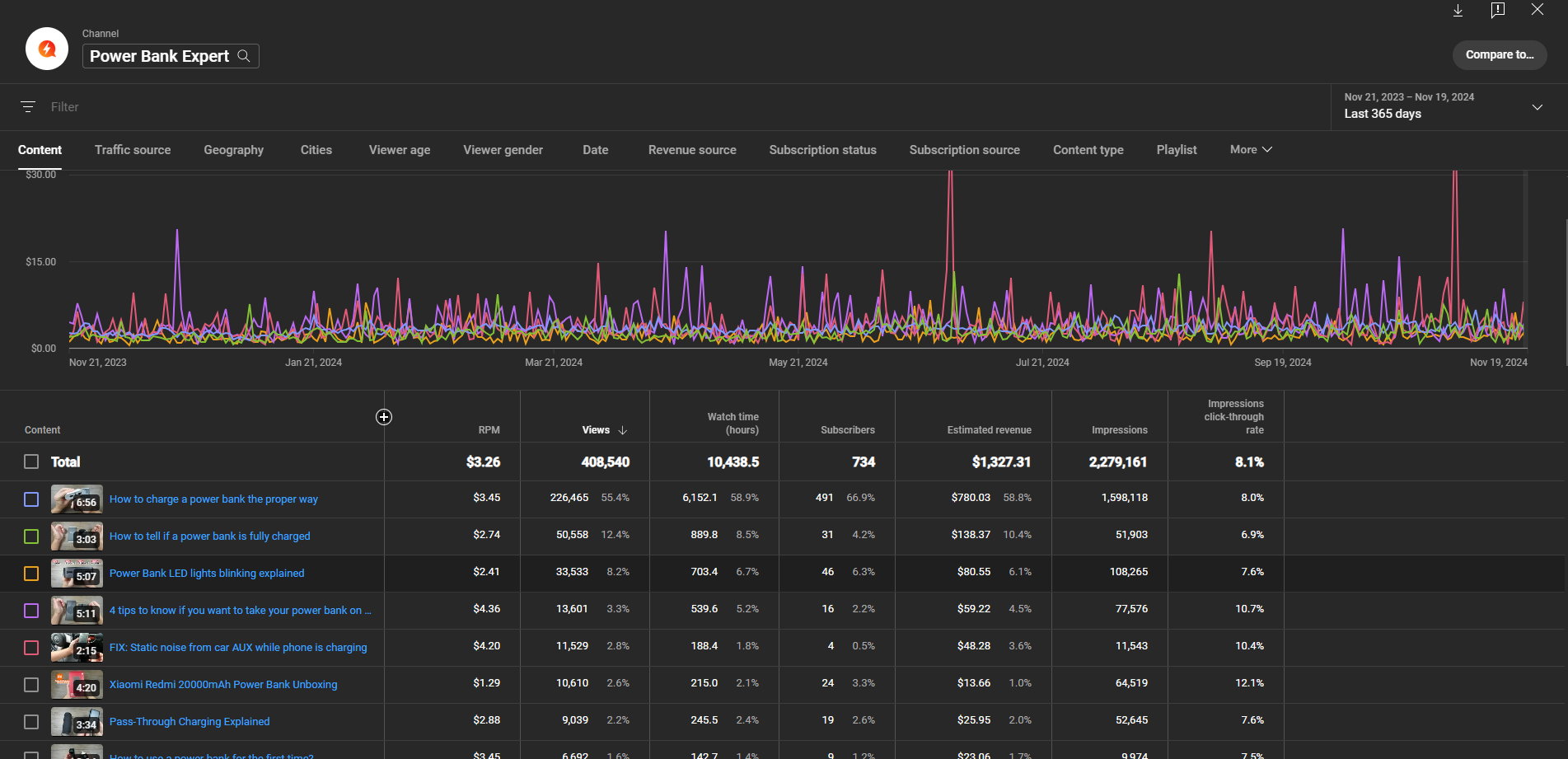
Task: Close the advanced analytics view
Action: coord(1538,9)
